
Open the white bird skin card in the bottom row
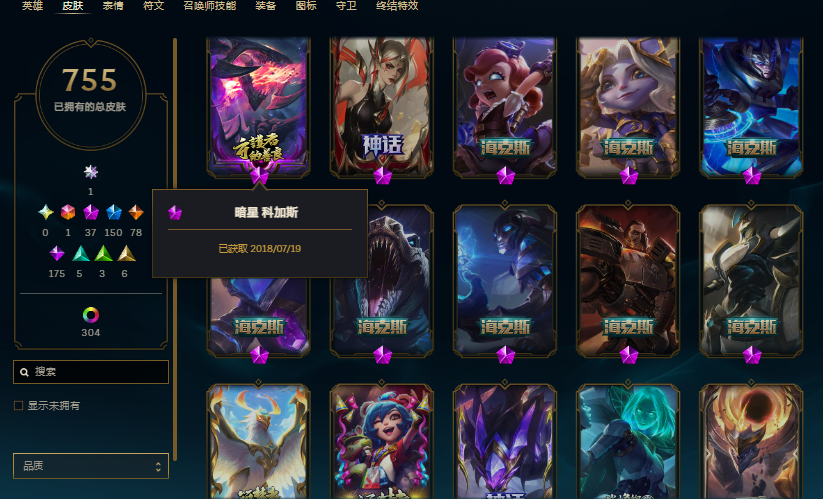pyautogui.click(x=258, y=442)
